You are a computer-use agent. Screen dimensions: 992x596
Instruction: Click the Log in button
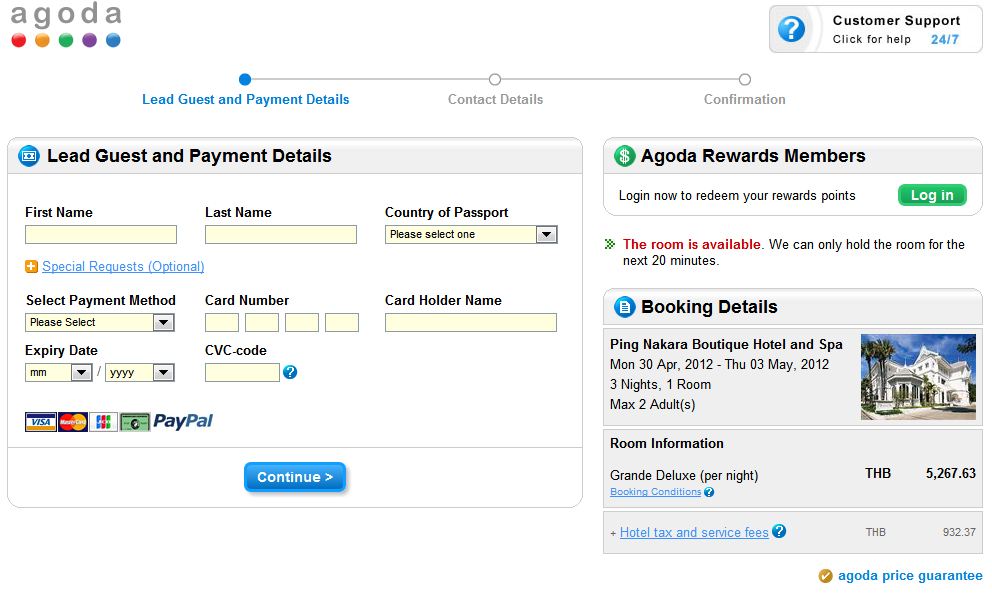[932, 196]
